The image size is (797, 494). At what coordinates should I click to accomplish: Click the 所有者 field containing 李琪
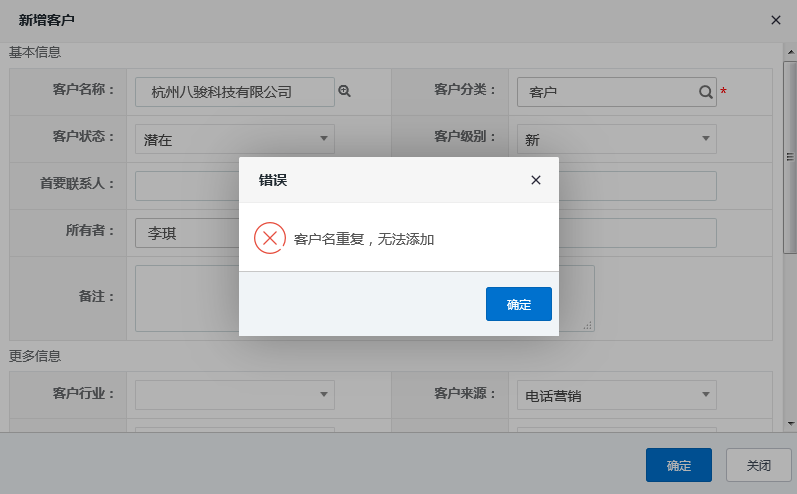point(186,233)
